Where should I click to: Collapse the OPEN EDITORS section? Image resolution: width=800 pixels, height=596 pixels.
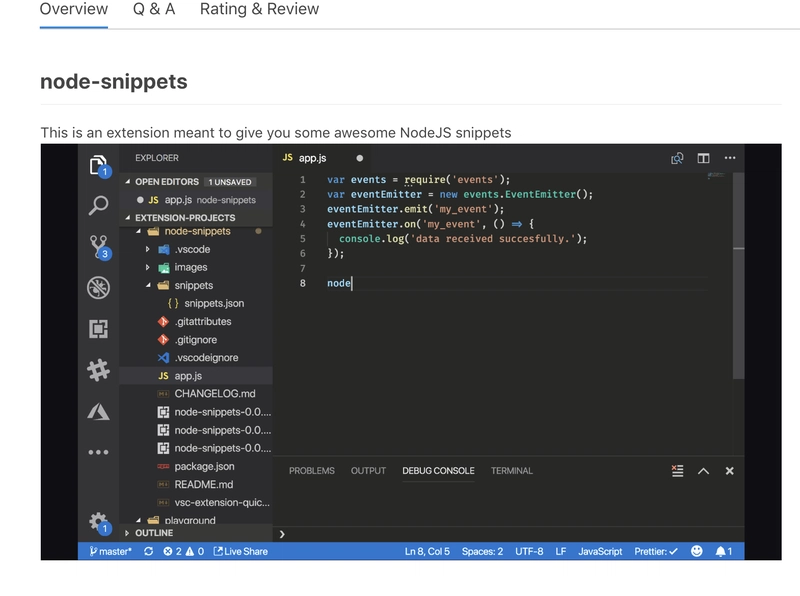128,182
